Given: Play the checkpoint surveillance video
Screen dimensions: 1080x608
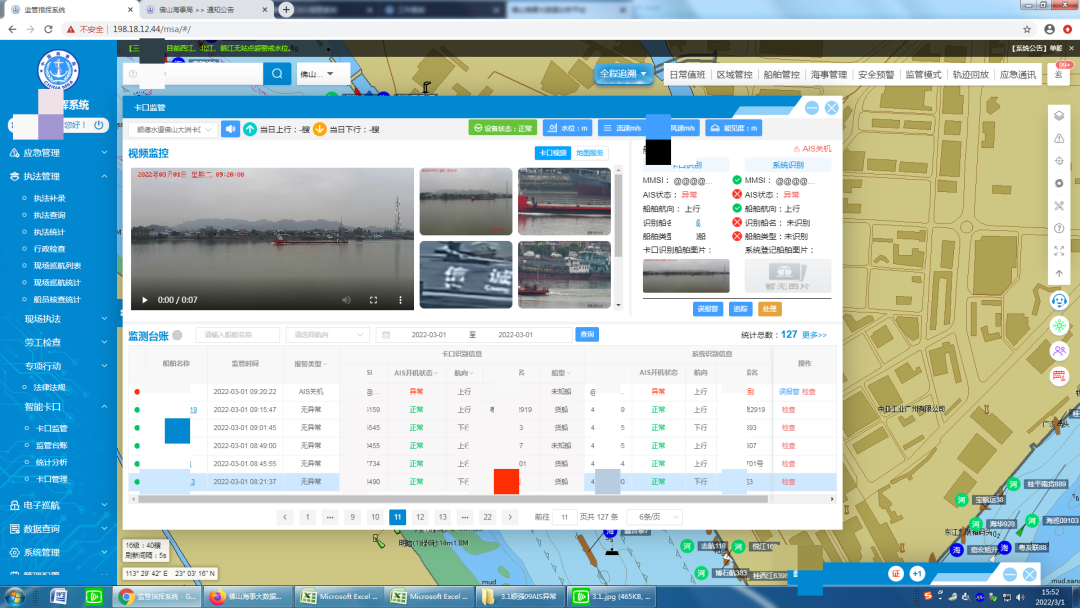Looking at the screenshot, I should 144,300.
